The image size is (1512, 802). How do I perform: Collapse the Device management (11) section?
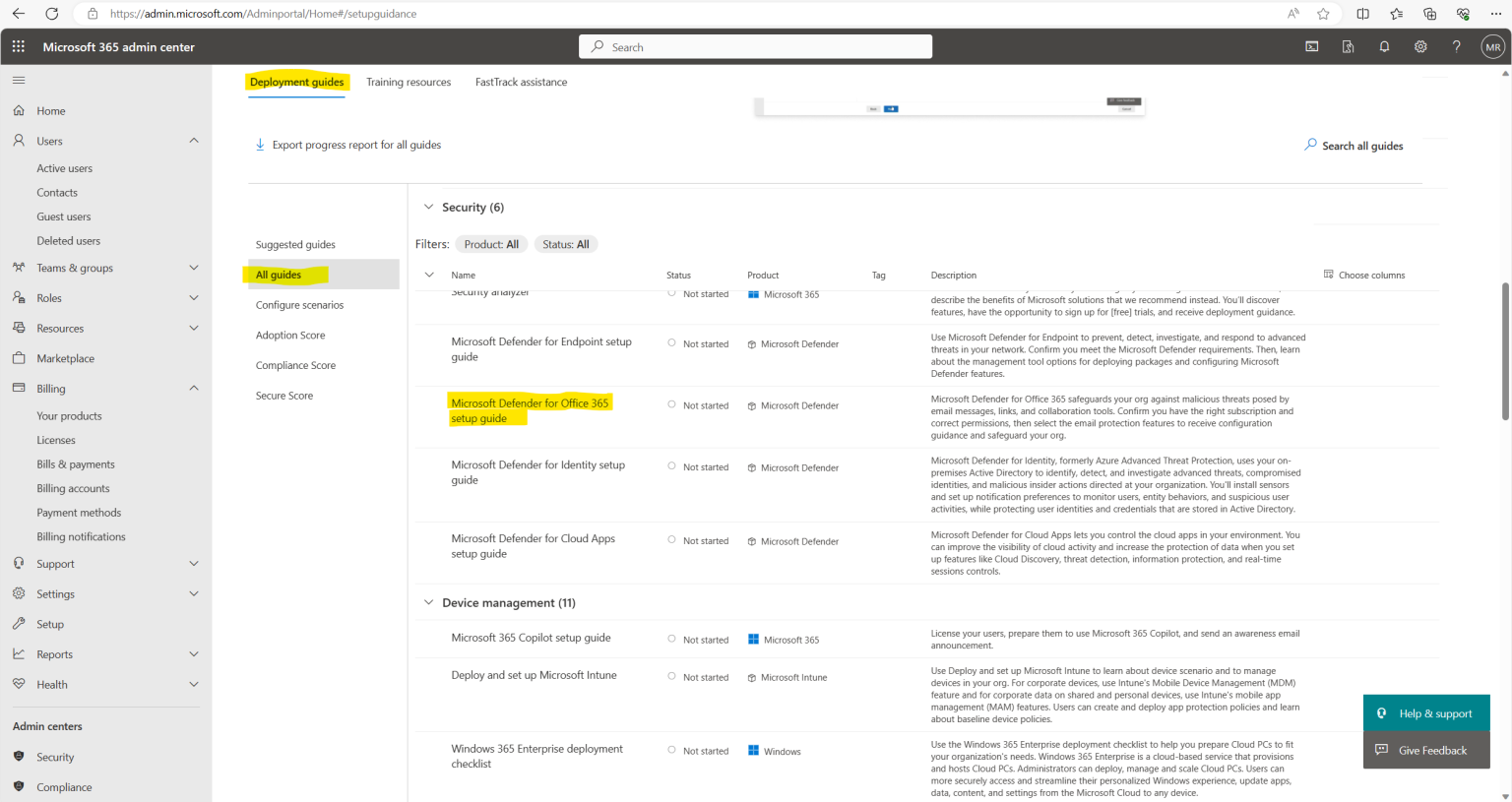click(429, 602)
